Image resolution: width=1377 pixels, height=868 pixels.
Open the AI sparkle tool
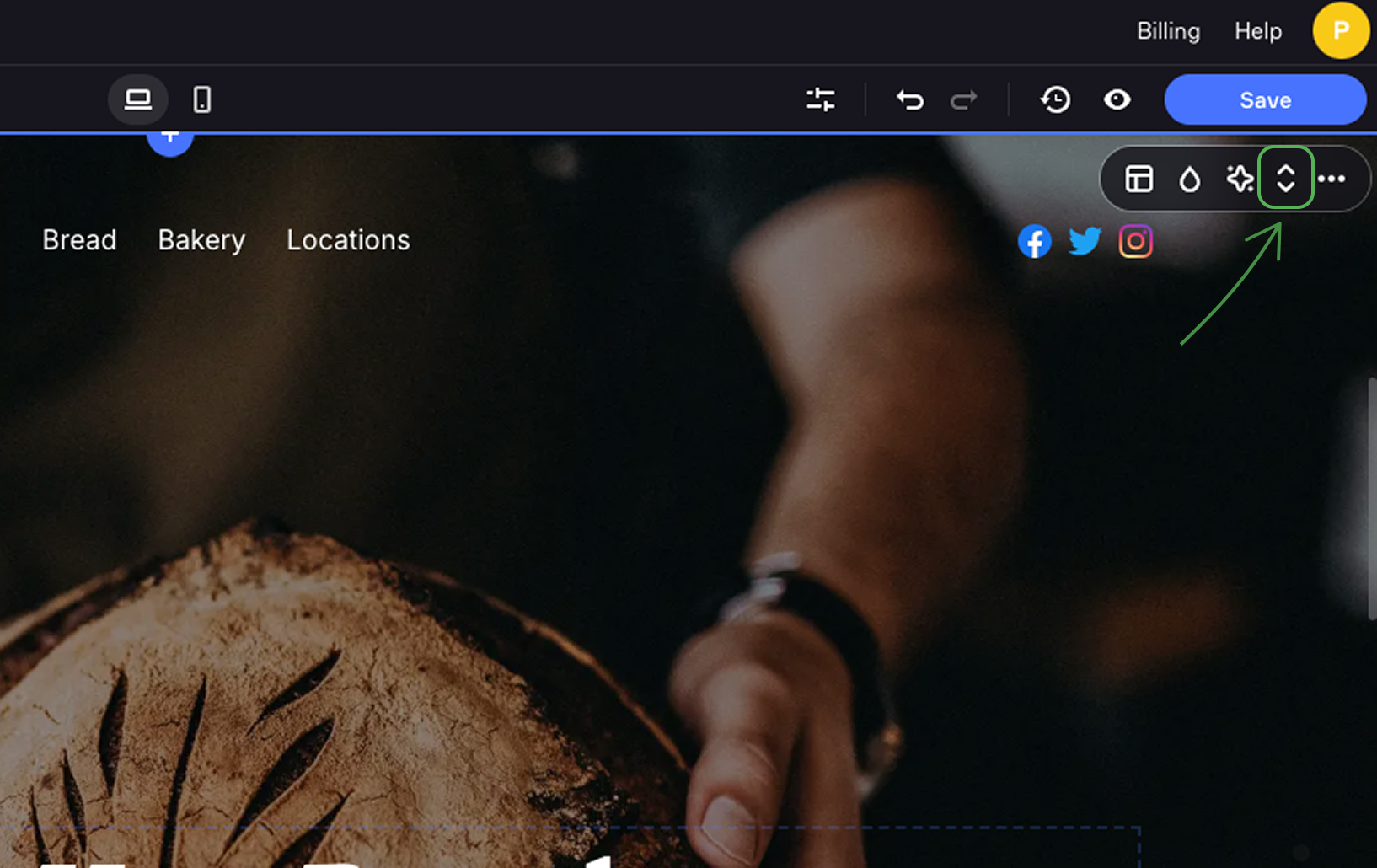[1239, 179]
